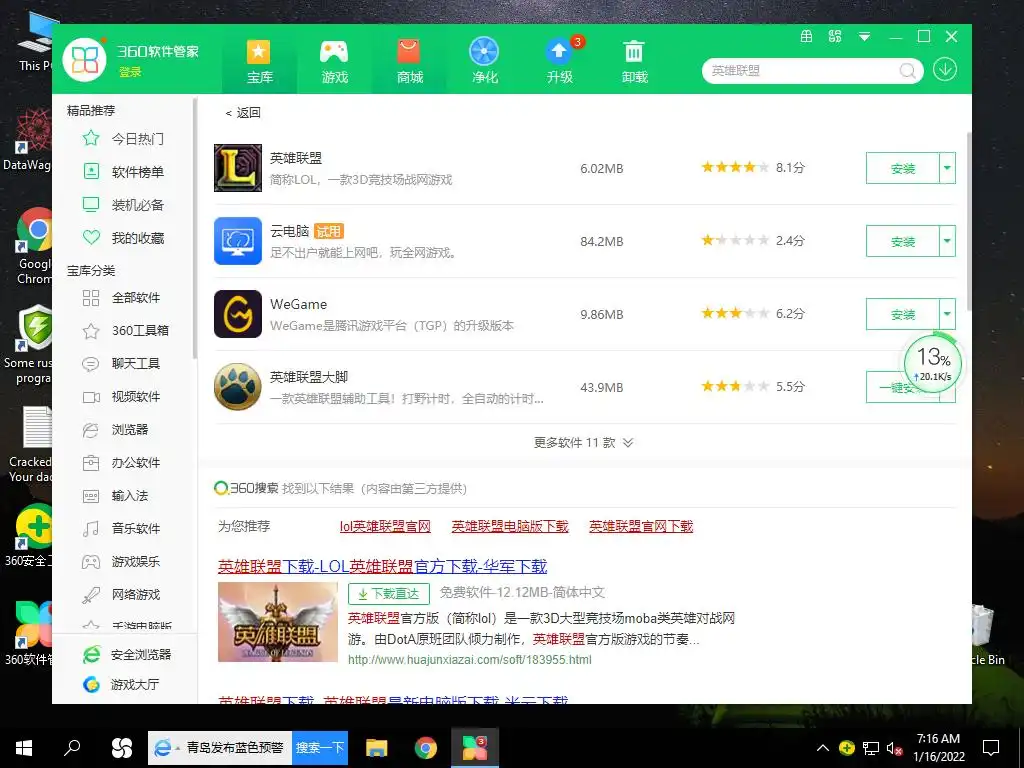The image size is (1024, 768).
Task: Expand install options for 云电脑
Action: (x=947, y=242)
